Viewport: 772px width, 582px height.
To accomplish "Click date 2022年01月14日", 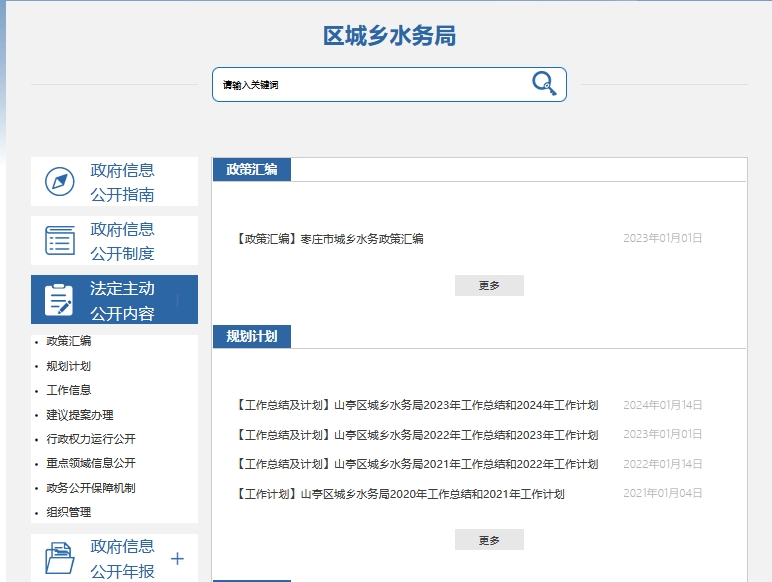I will click(662, 464).
